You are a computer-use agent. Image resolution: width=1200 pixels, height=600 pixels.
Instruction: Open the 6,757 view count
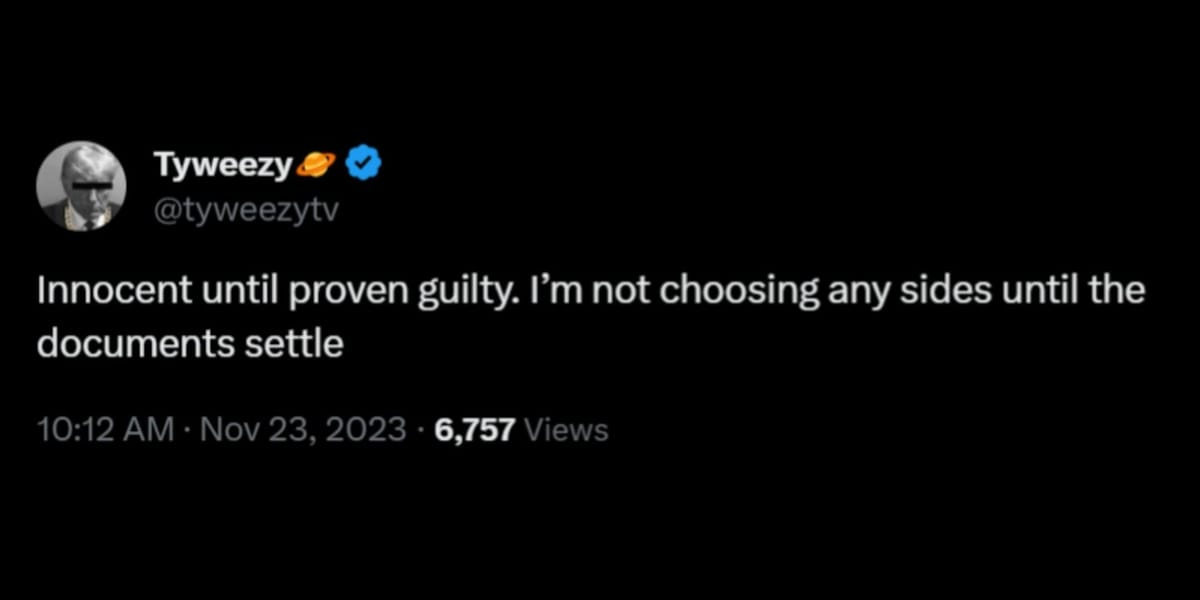pyautogui.click(x=476, y=430)
